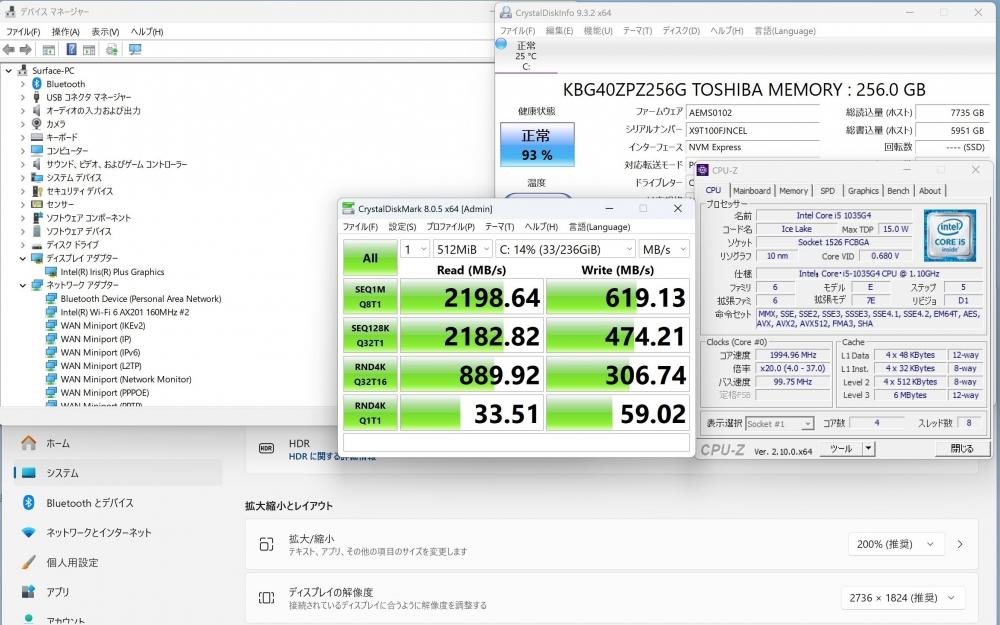The width and height of the screenshot is (1000, 625).
Task: Click the firmware field showing AEMS0102
Action: click(x=753, y=112)
